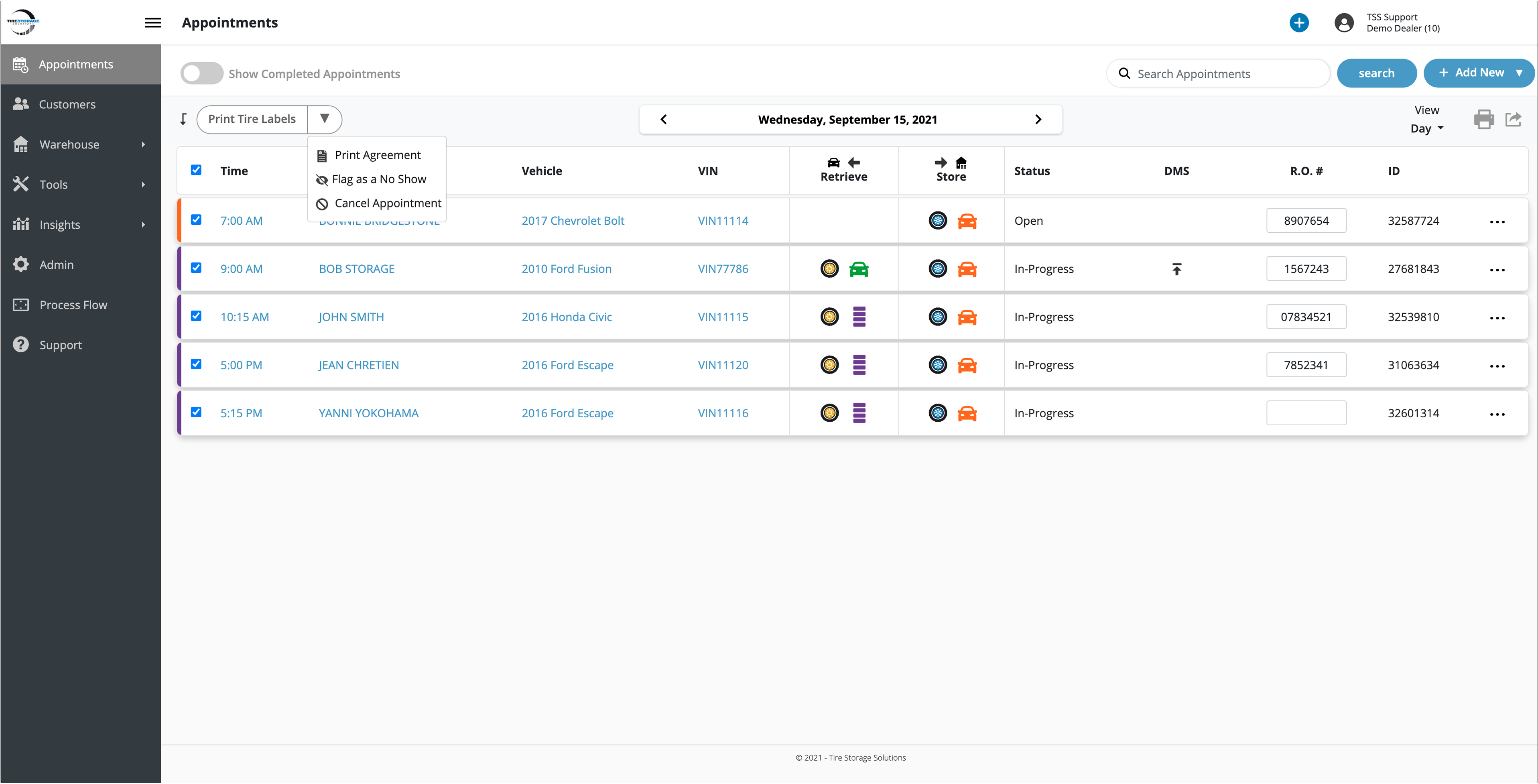Click green car retrieve icon for Bob Storage
This screenshot has height=784, width=1538.
click(x=859, y=269)
